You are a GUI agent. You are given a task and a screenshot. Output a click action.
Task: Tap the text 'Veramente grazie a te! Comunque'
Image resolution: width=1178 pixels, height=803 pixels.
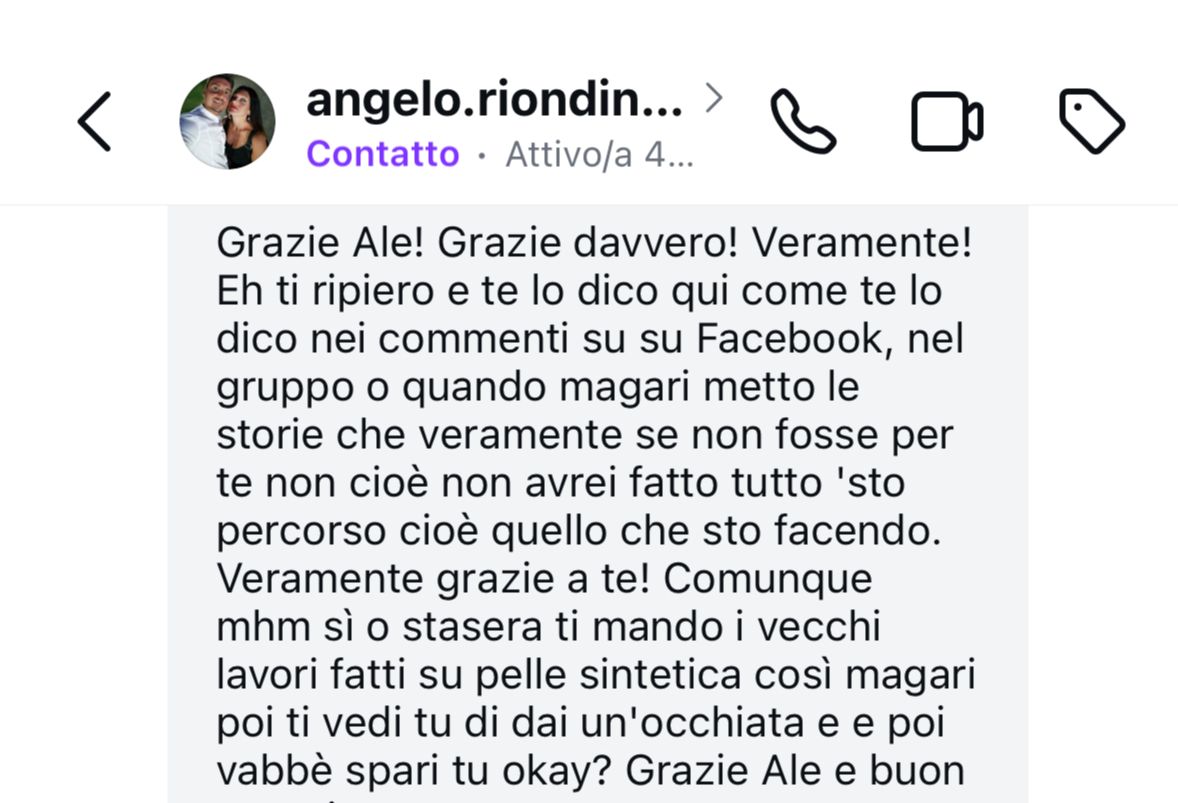pos(544,579)
